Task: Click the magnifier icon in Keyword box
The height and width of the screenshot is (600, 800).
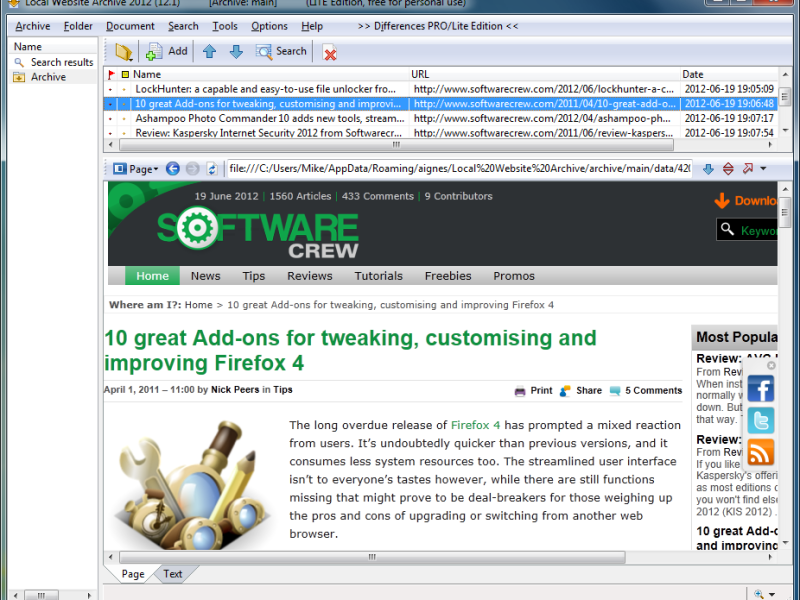Action: click(x=728, y=230)
